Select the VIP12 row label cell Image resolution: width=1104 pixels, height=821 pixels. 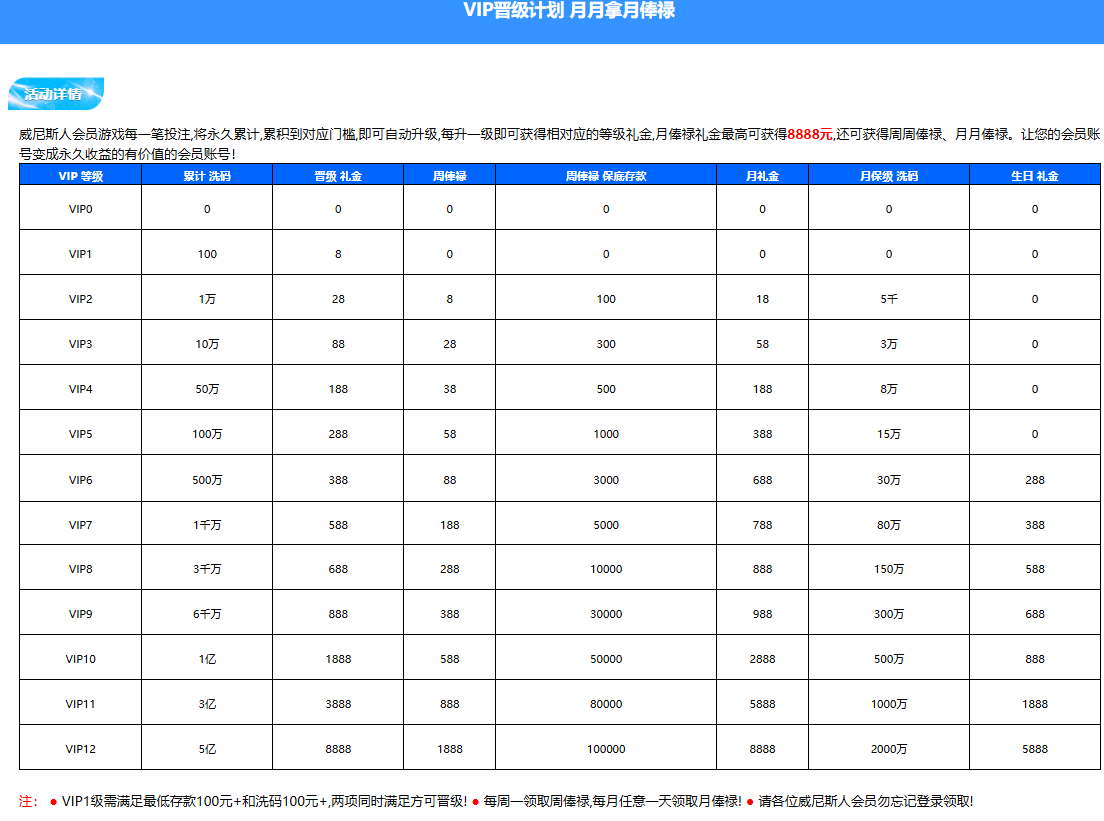click(80, 748)
